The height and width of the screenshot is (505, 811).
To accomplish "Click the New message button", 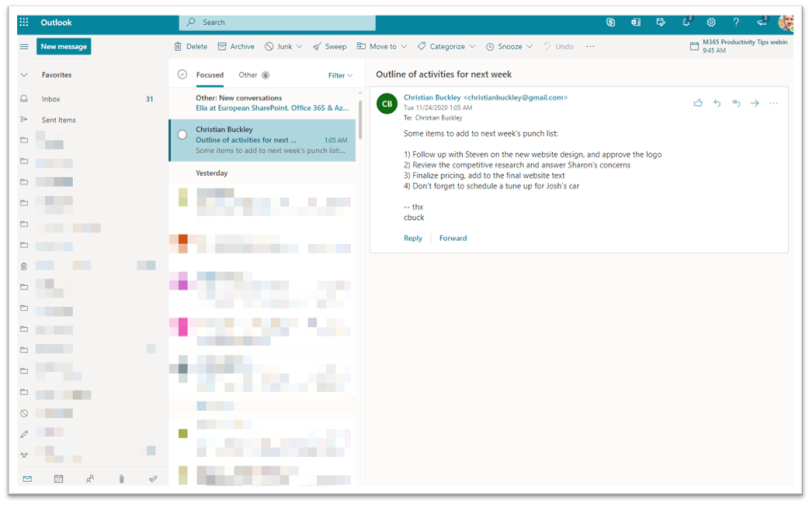I will click(64, 47).
